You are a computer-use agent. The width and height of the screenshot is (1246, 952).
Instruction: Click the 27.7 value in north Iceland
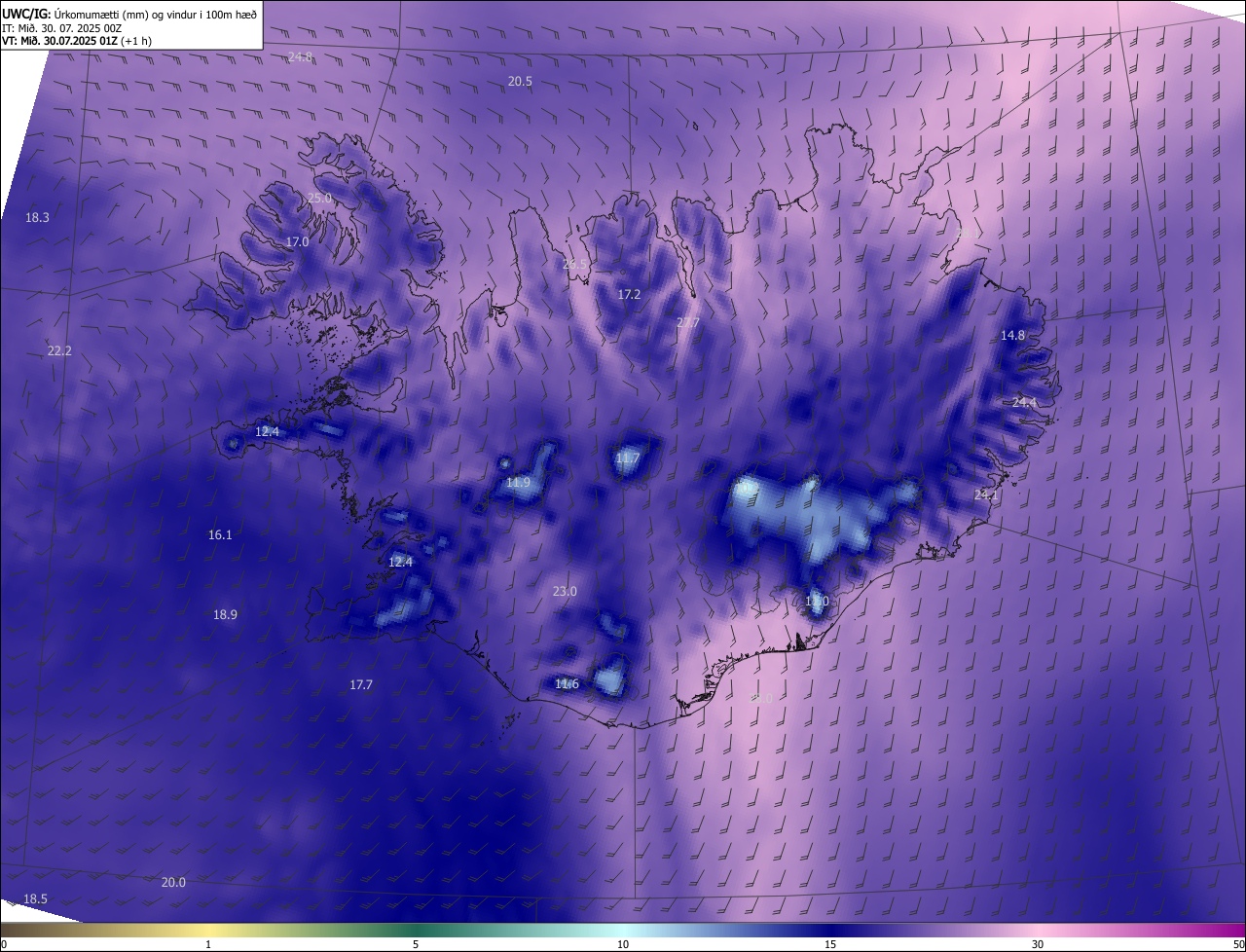tap(687, 322)
